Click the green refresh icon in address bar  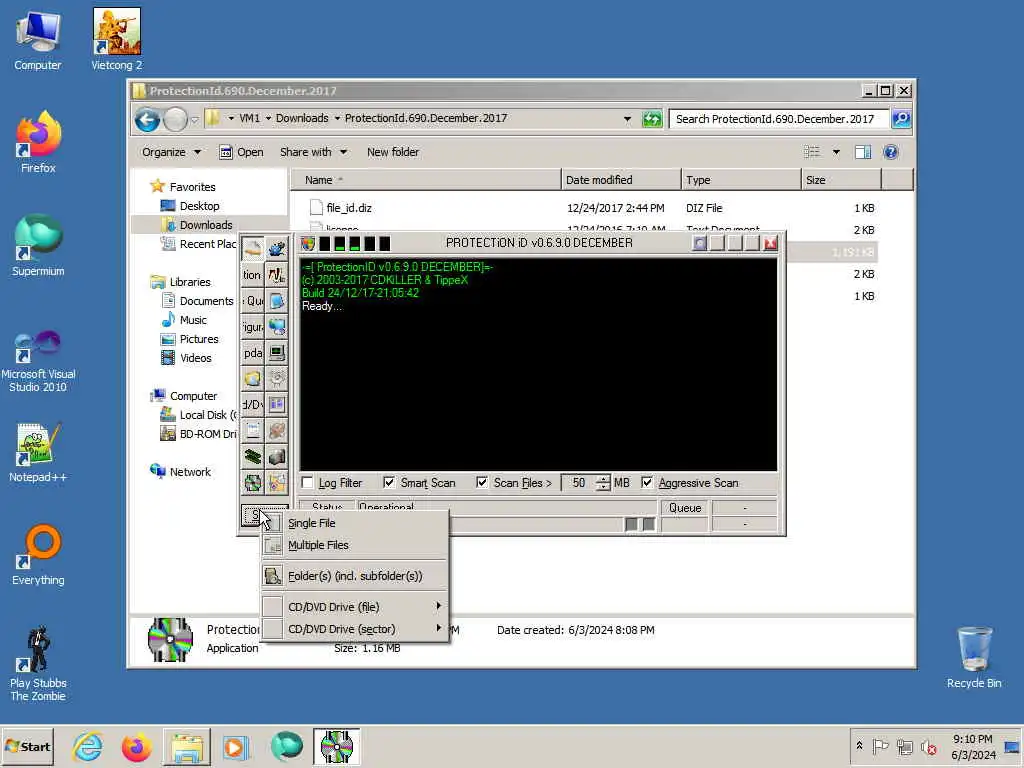click(x=652, y=119)
